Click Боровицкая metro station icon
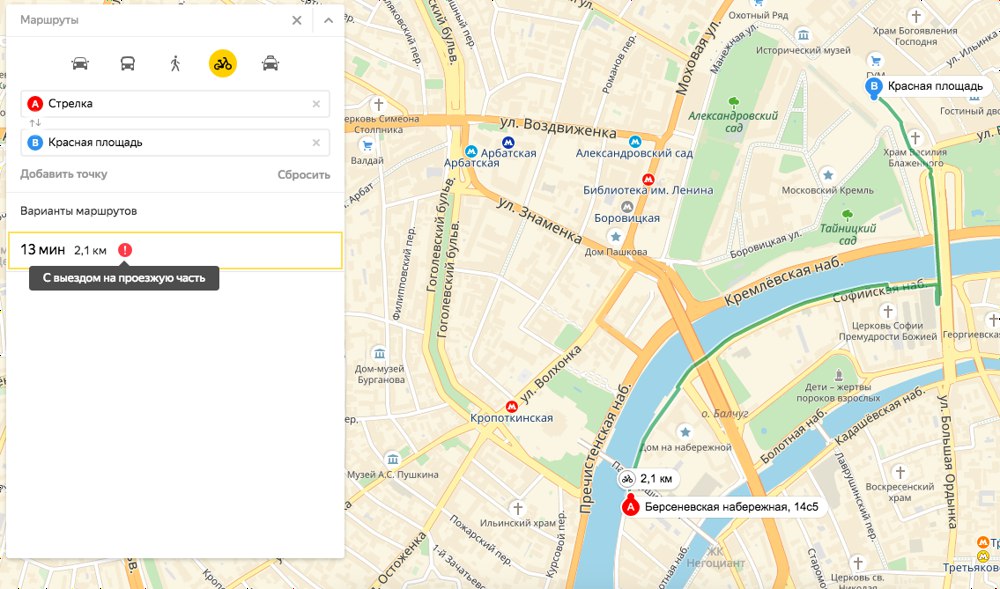 (627, 207)
